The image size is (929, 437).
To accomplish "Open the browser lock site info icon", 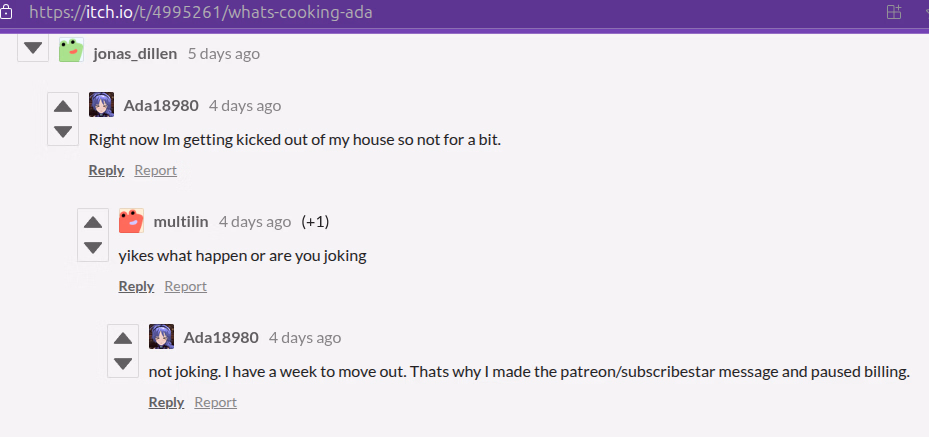I will coord(8,13).
